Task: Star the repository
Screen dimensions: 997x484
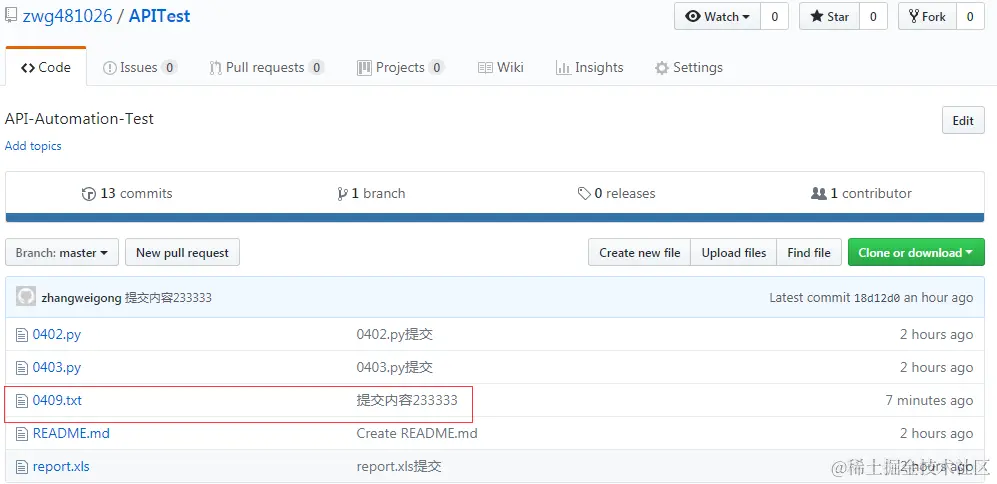Action: pyautogui.click(x=829, y=17)
